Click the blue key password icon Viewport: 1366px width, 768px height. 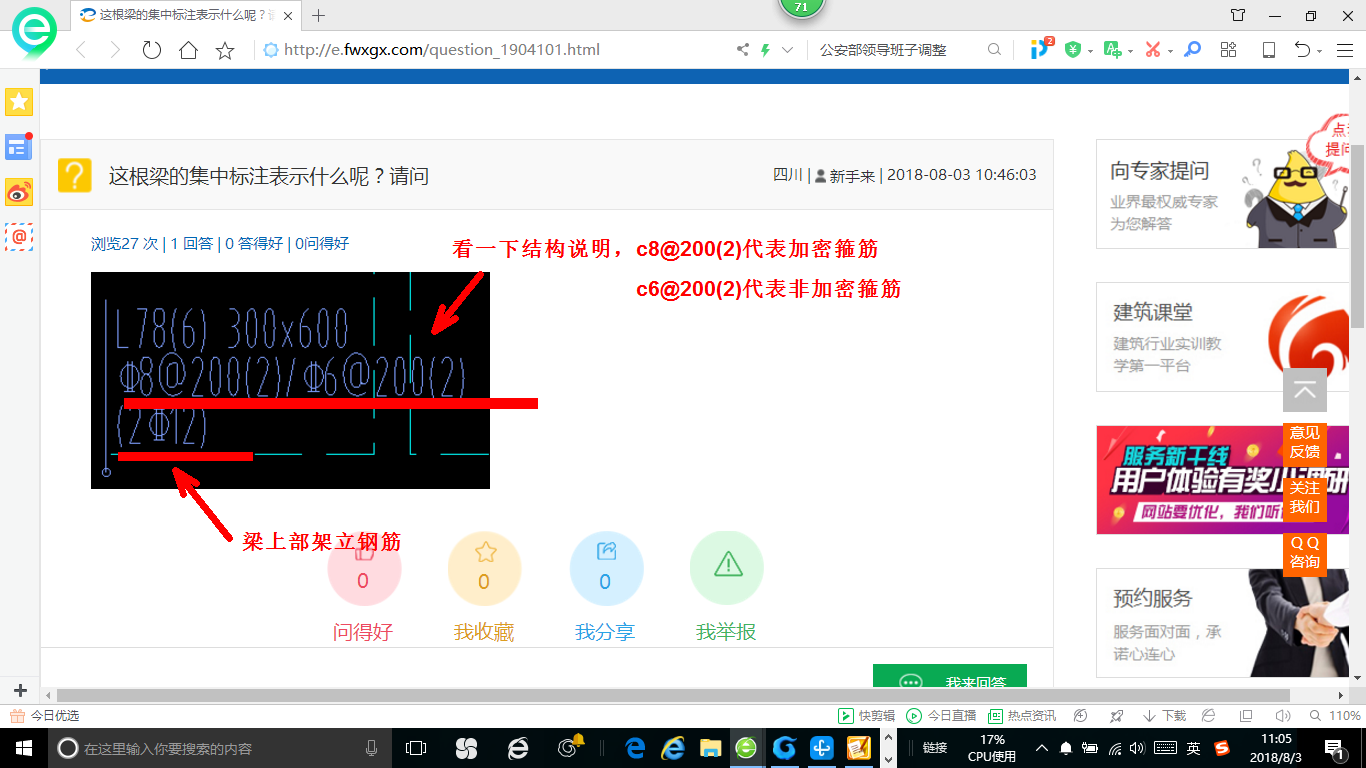[1192, 49]
